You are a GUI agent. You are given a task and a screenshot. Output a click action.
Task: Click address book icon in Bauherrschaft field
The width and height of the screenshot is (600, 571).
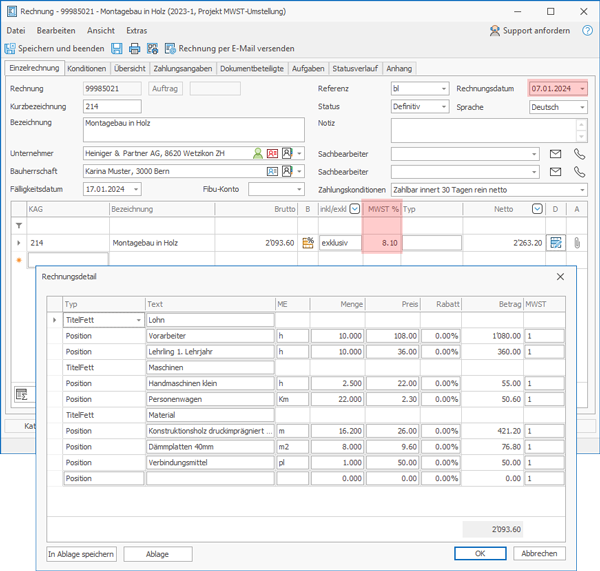(x=287, y=171)
